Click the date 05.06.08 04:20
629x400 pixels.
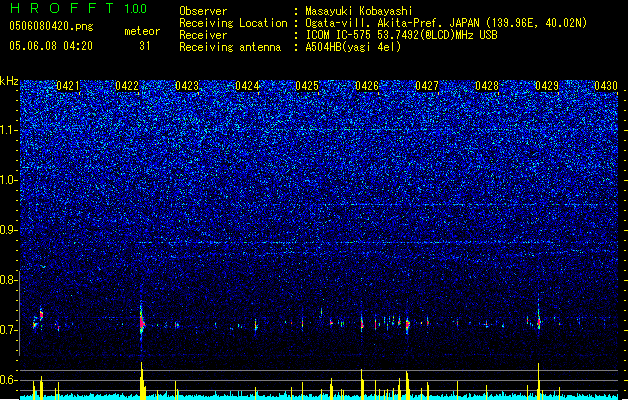pos(51,46)
